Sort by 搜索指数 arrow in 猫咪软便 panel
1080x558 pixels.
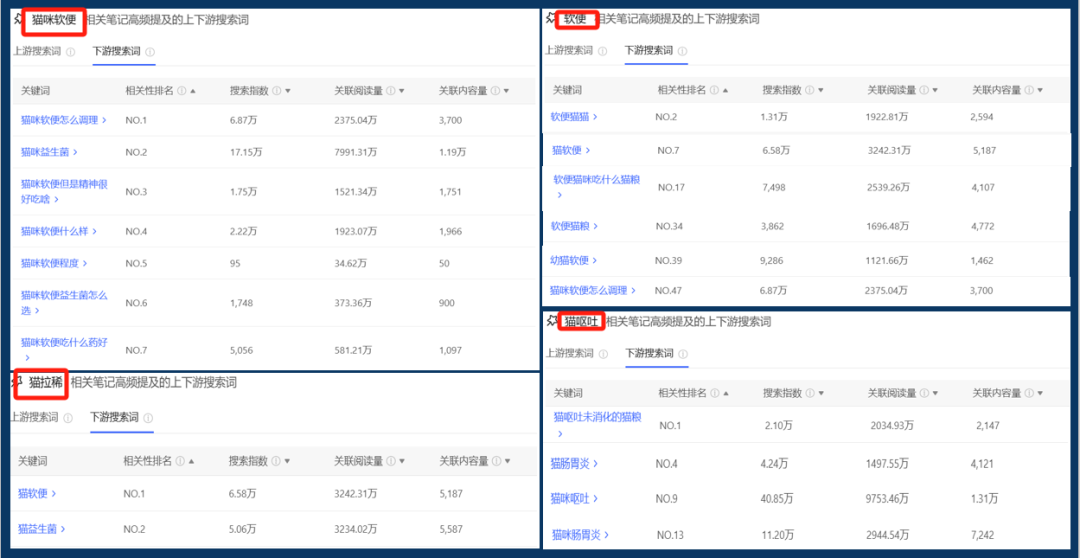coord(287,91)
